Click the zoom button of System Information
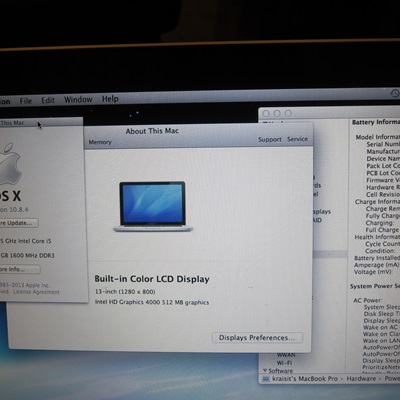The image size is (400, 400). click(288, 113)
